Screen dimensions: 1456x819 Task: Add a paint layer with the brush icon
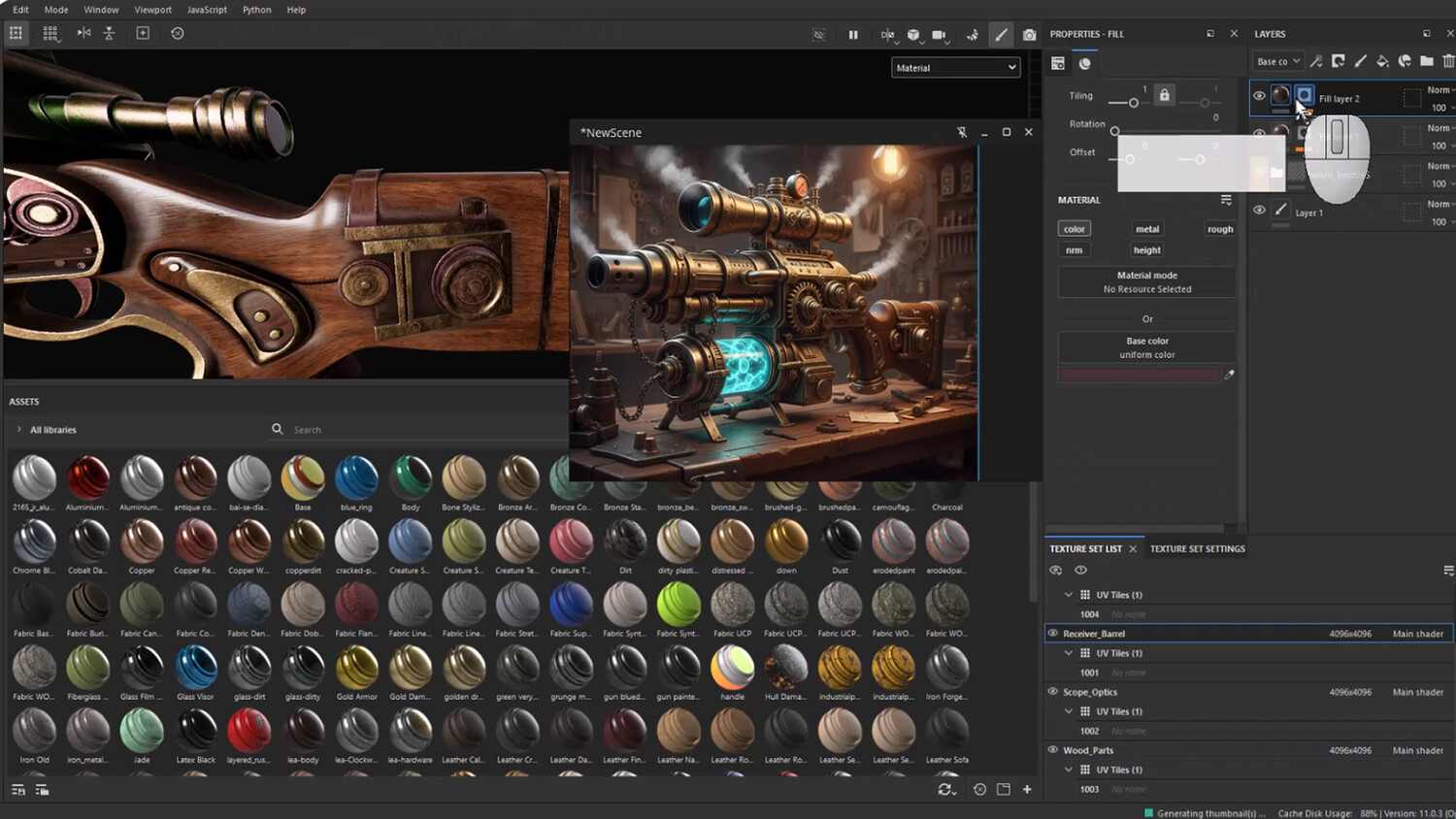point(1361,61)
